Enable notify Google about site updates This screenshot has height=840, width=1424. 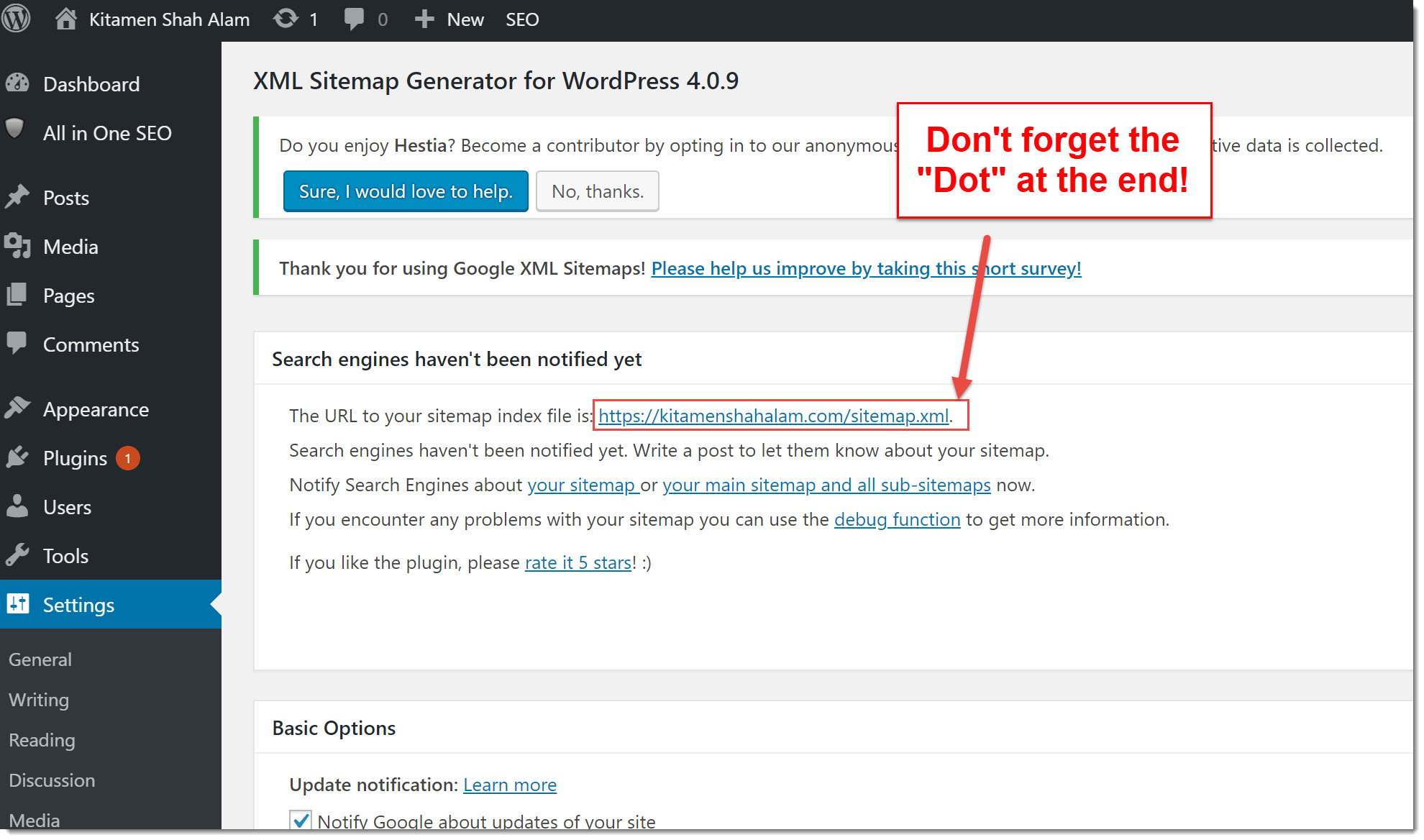301,823
